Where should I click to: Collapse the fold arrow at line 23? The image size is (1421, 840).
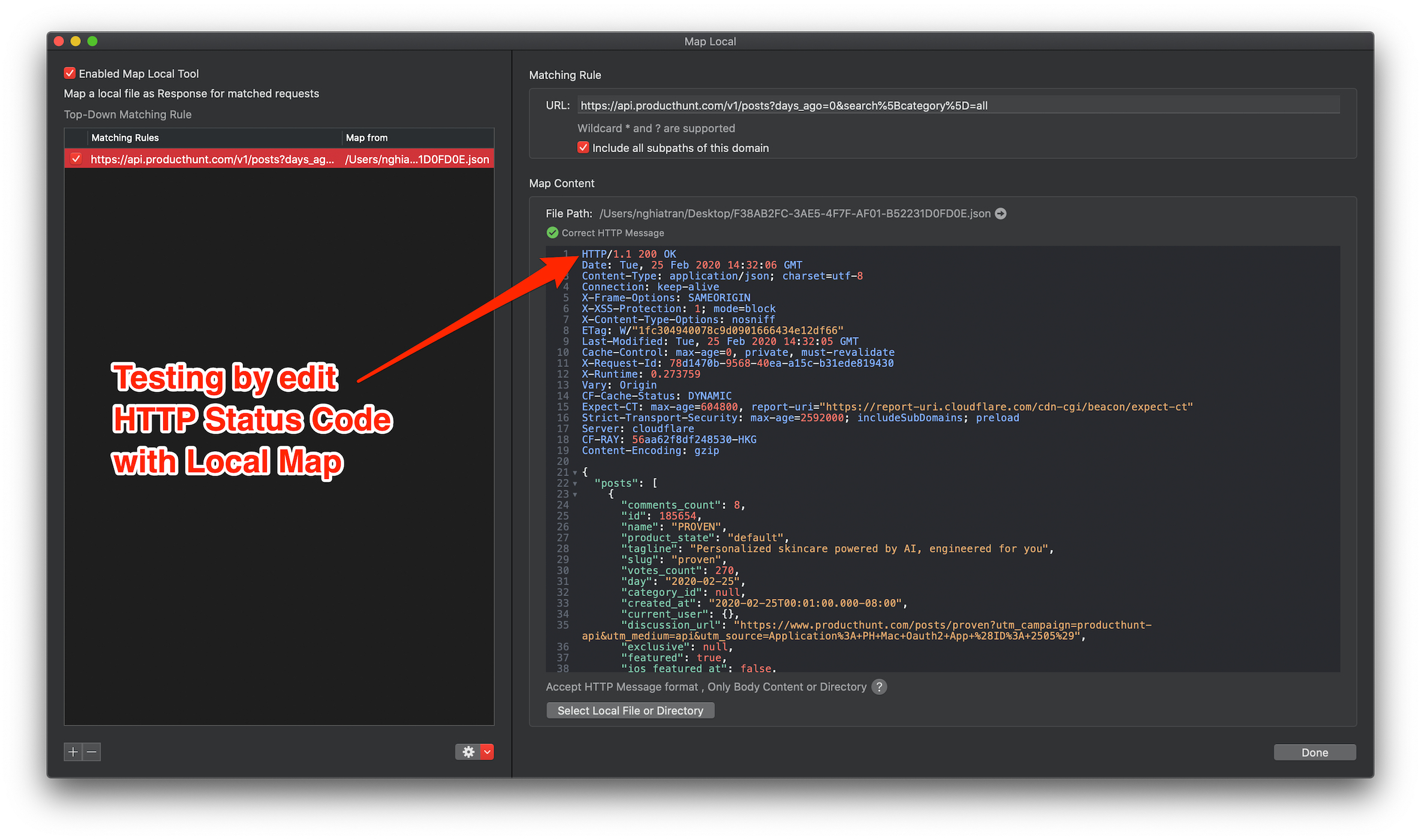[x=575, y=495]
